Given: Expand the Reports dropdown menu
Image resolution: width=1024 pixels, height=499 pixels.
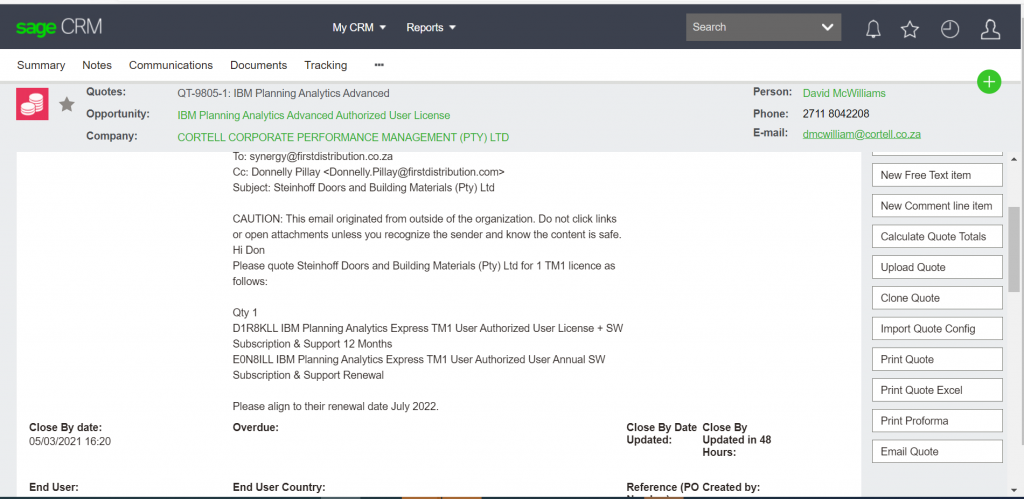Looking at the screenshot, I should tap(431, 28).
